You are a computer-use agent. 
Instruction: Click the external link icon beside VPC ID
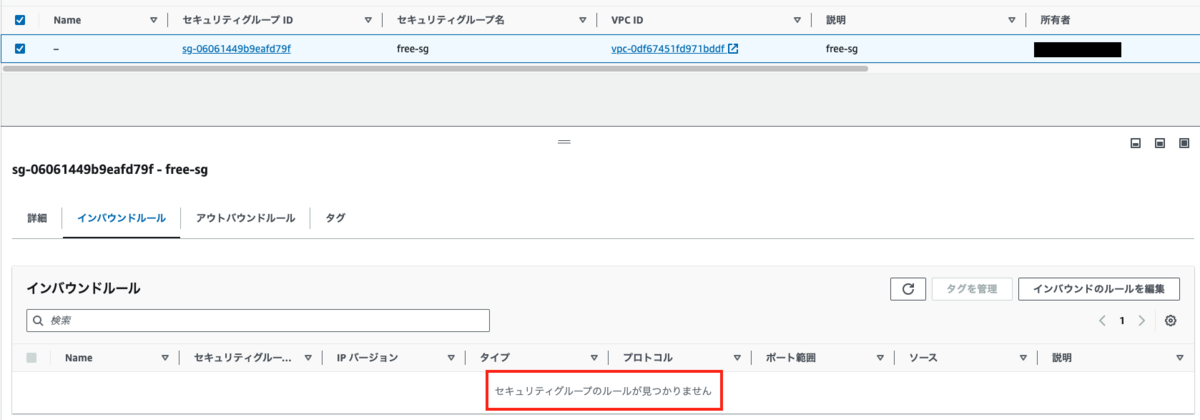click(733, 48)
